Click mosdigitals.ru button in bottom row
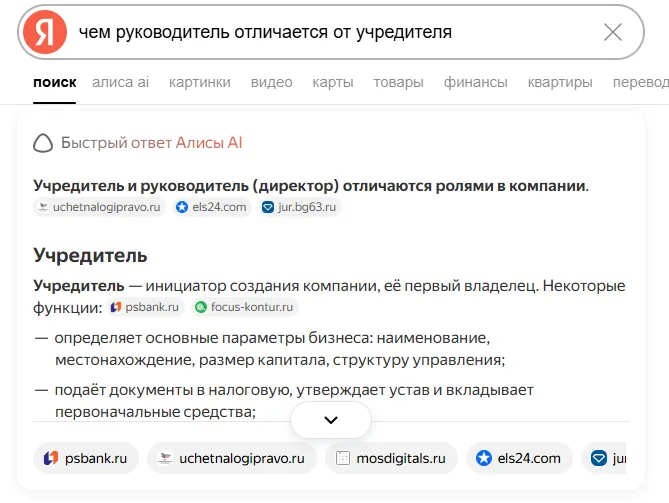669x503 pixels. coord(391,459)
